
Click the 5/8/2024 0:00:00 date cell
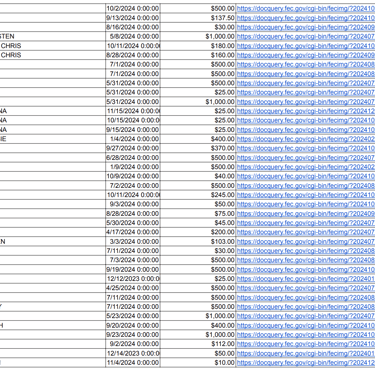point(133,36)
